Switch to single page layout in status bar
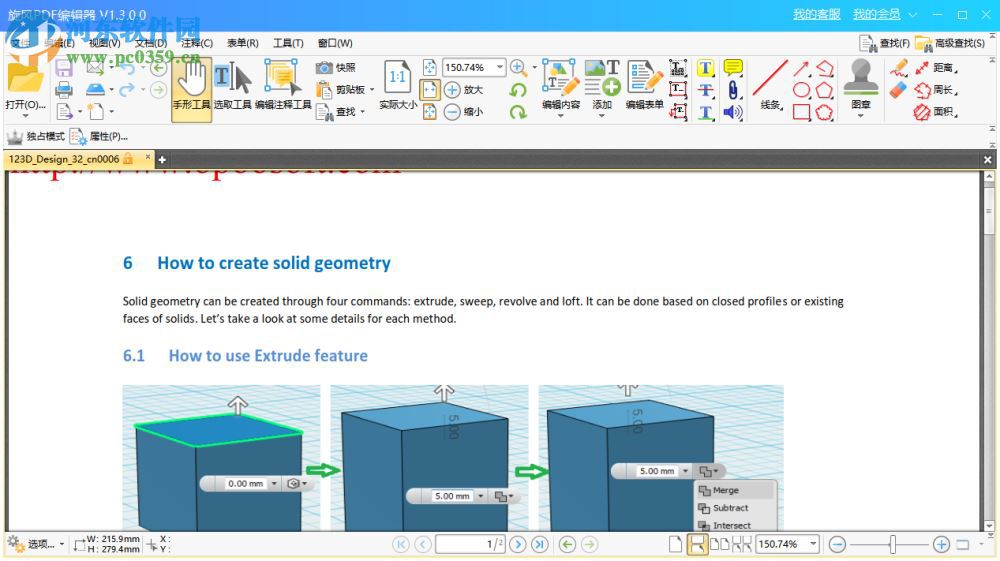The height and width of the screenshot is (561, 1000). (x=675, y=544)
